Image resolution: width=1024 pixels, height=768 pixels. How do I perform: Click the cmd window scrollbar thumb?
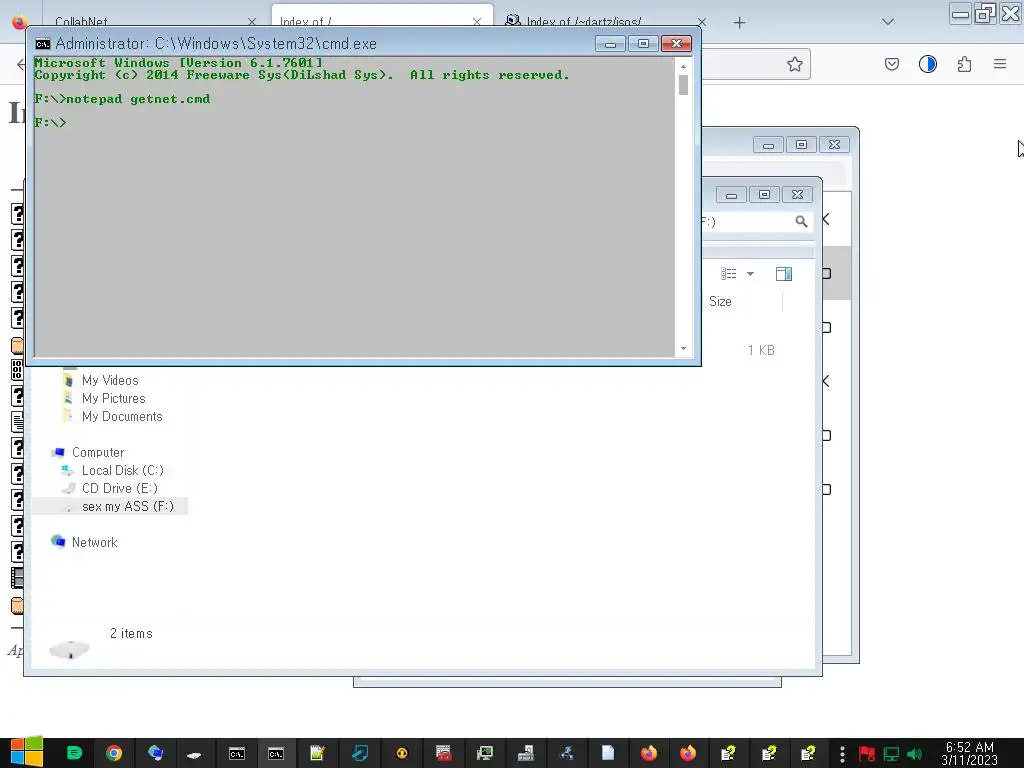pos(683,85)
